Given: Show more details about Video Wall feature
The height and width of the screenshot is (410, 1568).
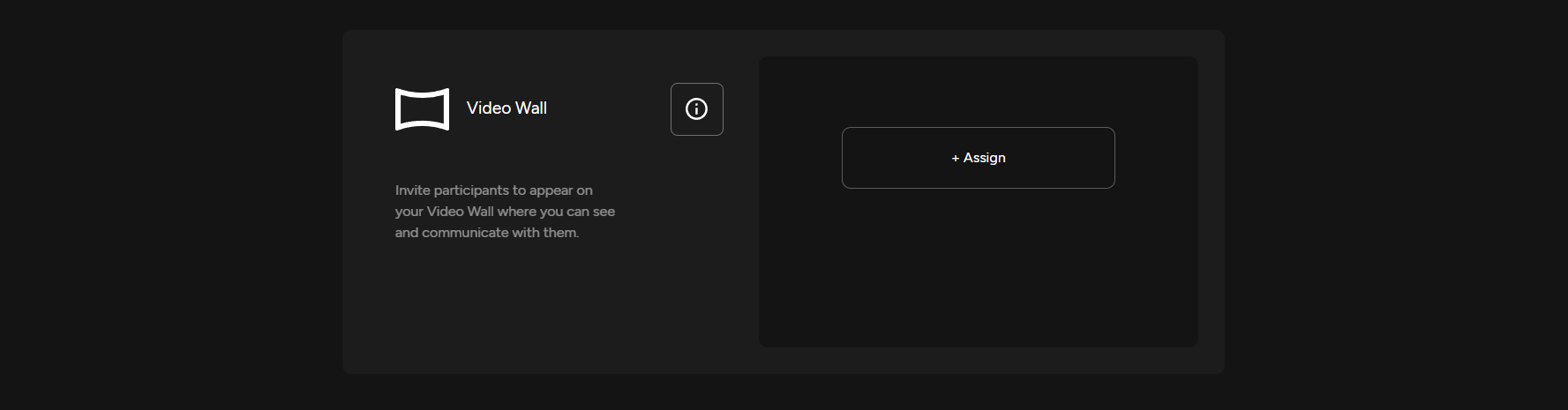Looking at the screenshot, I should [696, 109].
